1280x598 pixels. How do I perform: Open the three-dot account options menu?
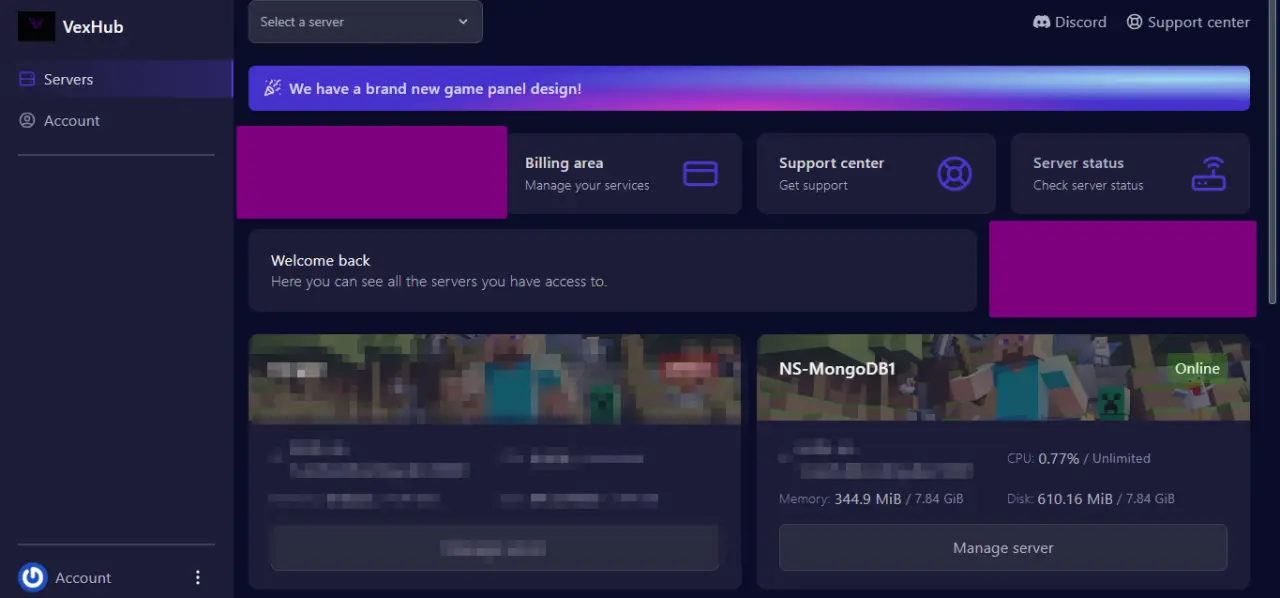coord(197,577)
